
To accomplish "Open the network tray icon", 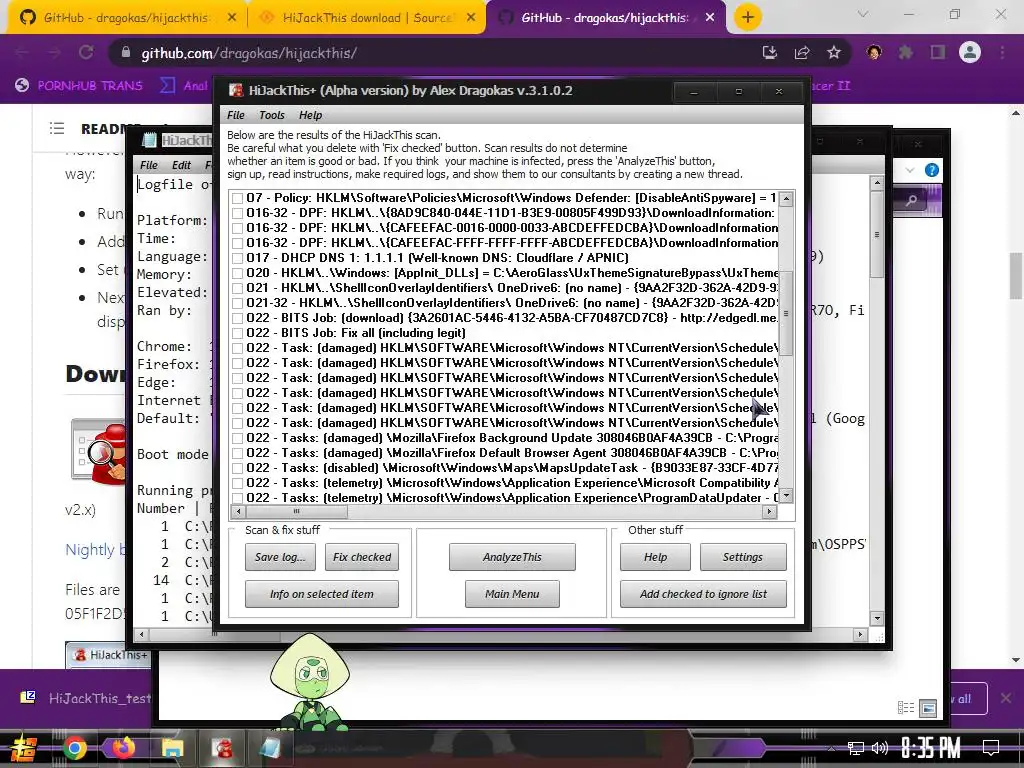I will pos(856,748).
